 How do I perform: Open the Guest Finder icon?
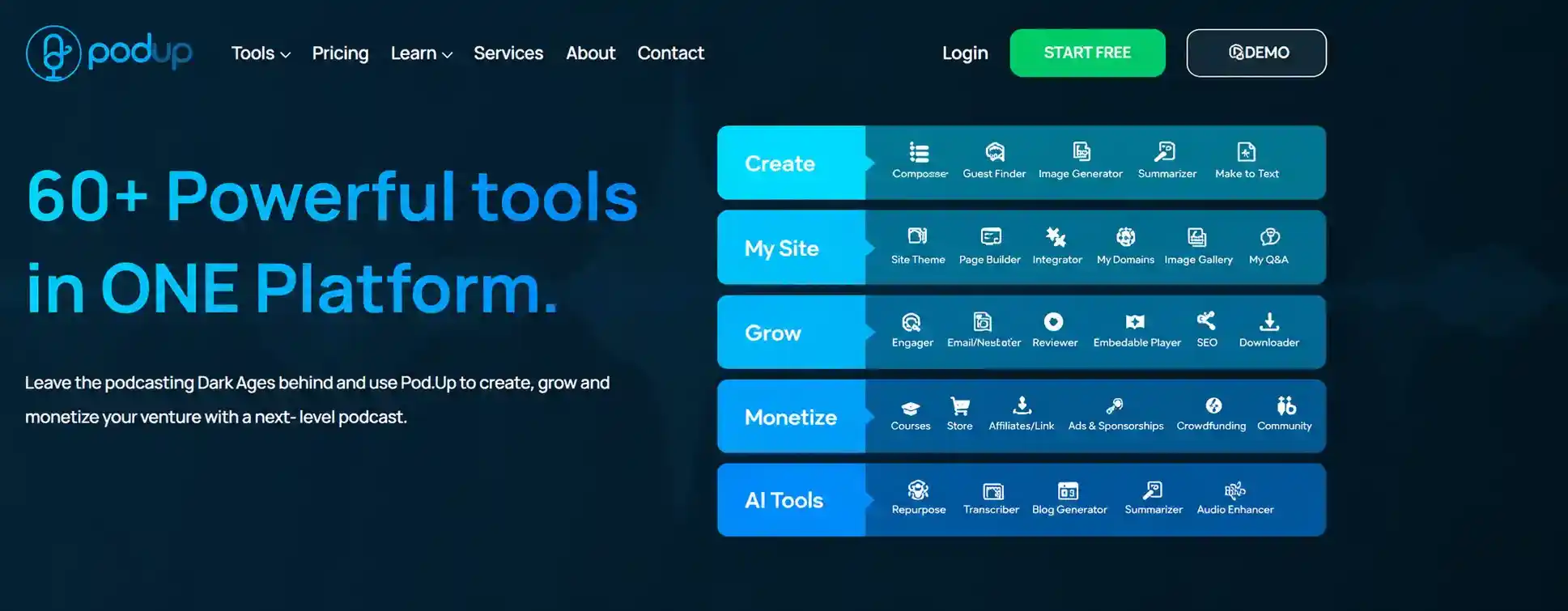pos(995,152)
